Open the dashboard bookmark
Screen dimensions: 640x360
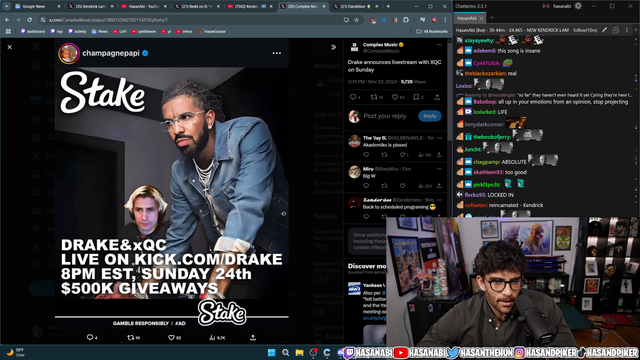33,31
